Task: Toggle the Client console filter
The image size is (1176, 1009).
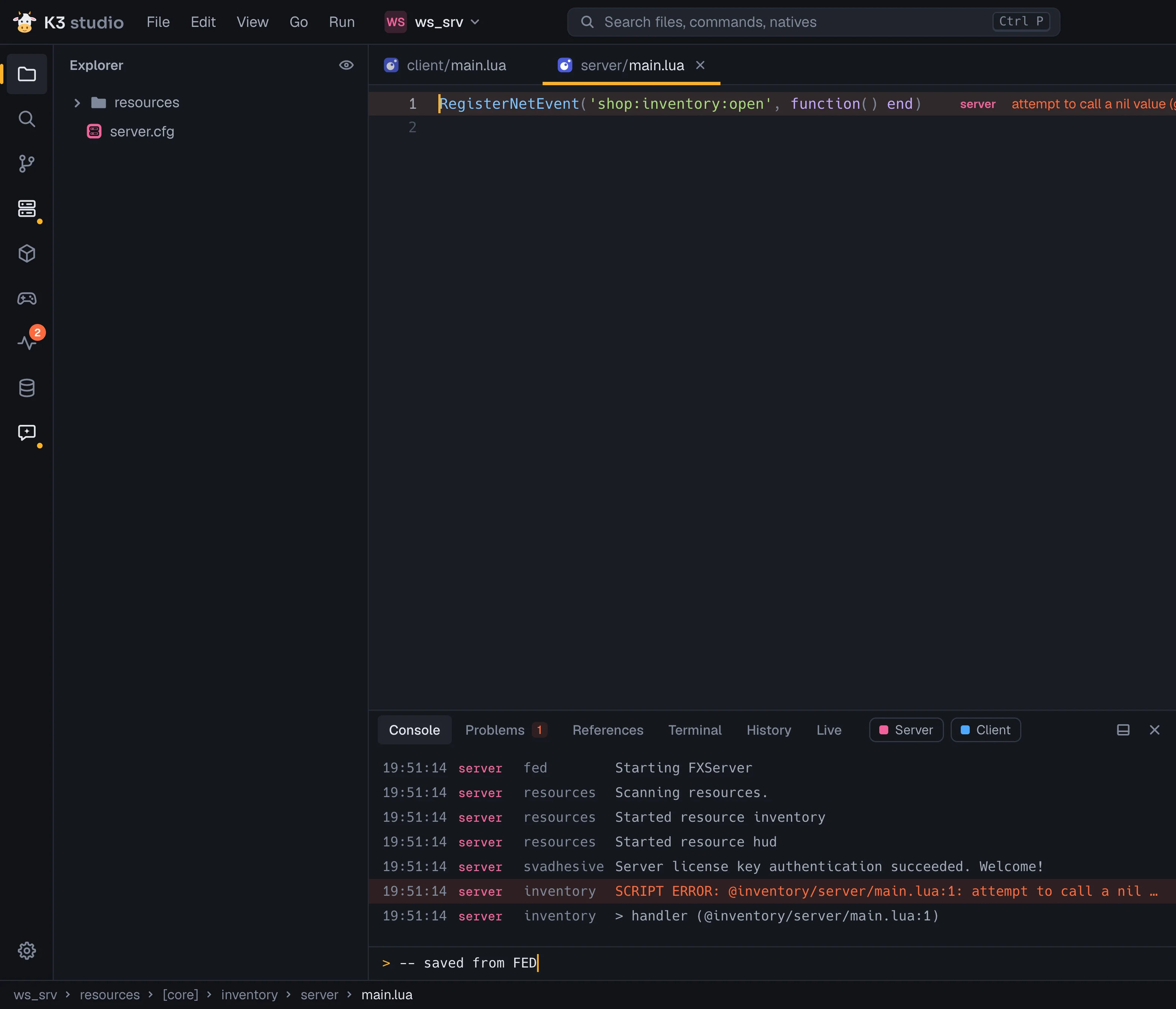Action: coord(986,730)
